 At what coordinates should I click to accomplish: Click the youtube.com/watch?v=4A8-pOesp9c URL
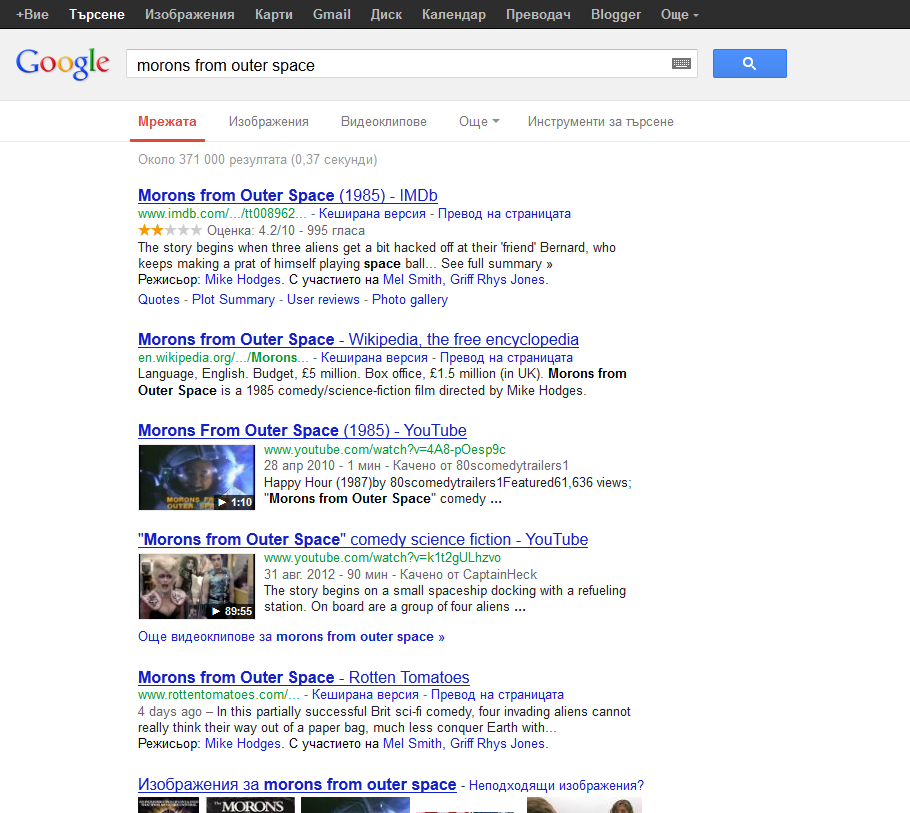[385, 450]
